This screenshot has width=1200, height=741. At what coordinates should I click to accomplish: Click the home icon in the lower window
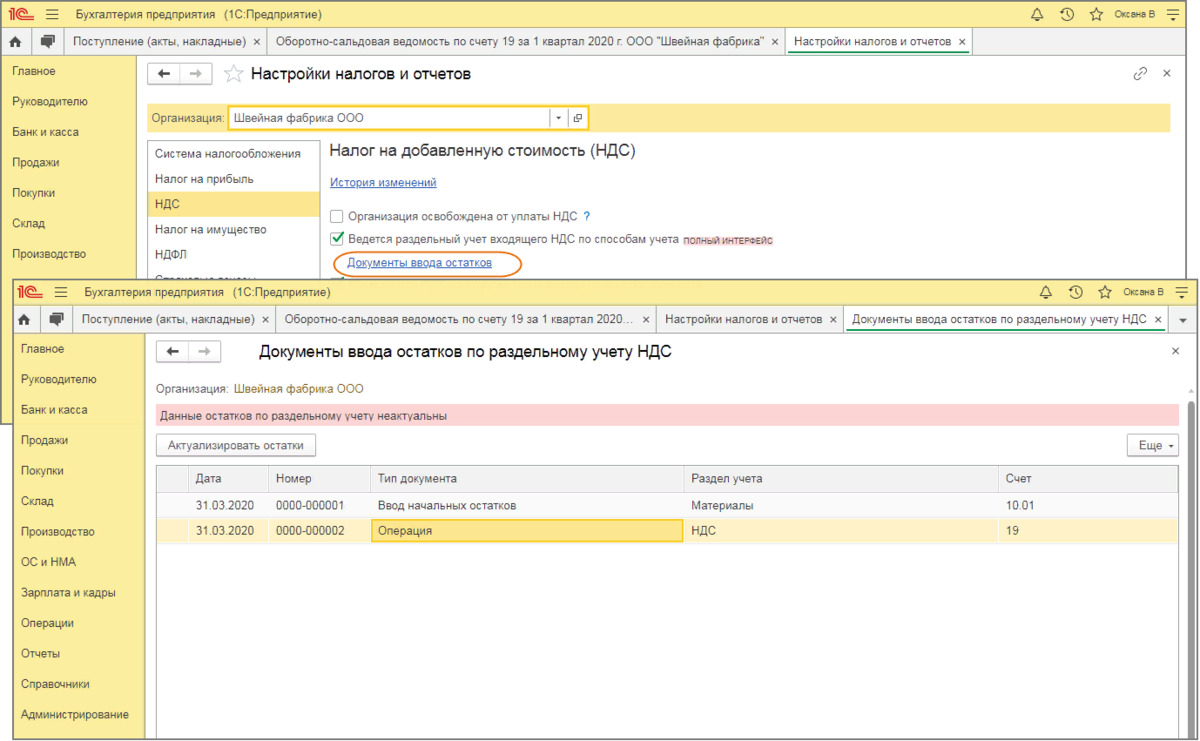pyautogui.click(x=25, y=320)
